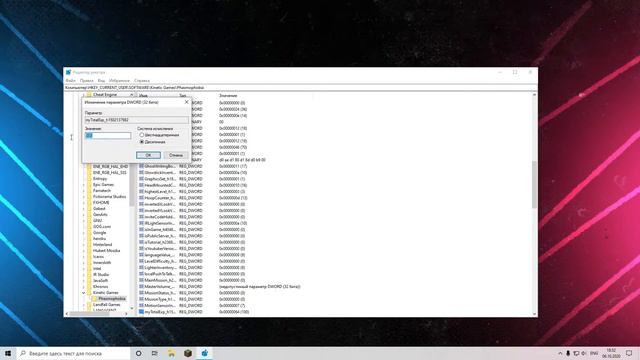Click the HoopCounter value icon
Image resolution: width=640 pixels, height=360 pixels.
click(141, 198)
